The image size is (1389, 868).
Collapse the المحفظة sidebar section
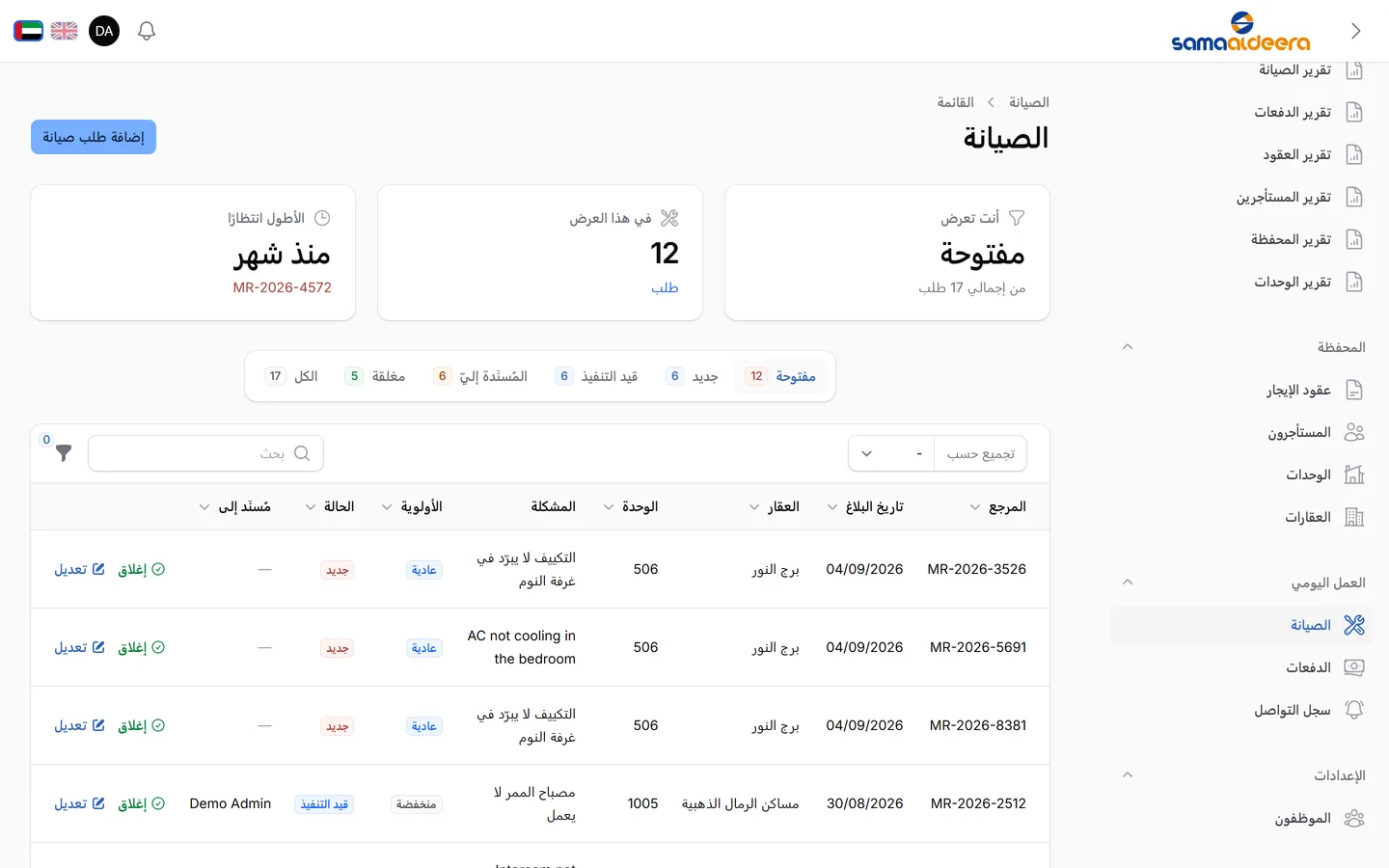pyautogui.click(x=1128, y=347)
